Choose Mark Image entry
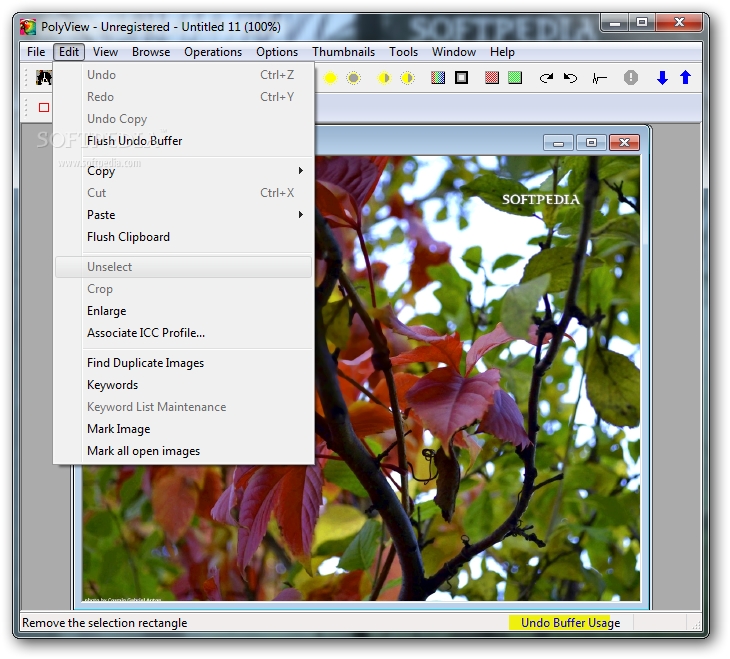 click(x=184, y=428)
